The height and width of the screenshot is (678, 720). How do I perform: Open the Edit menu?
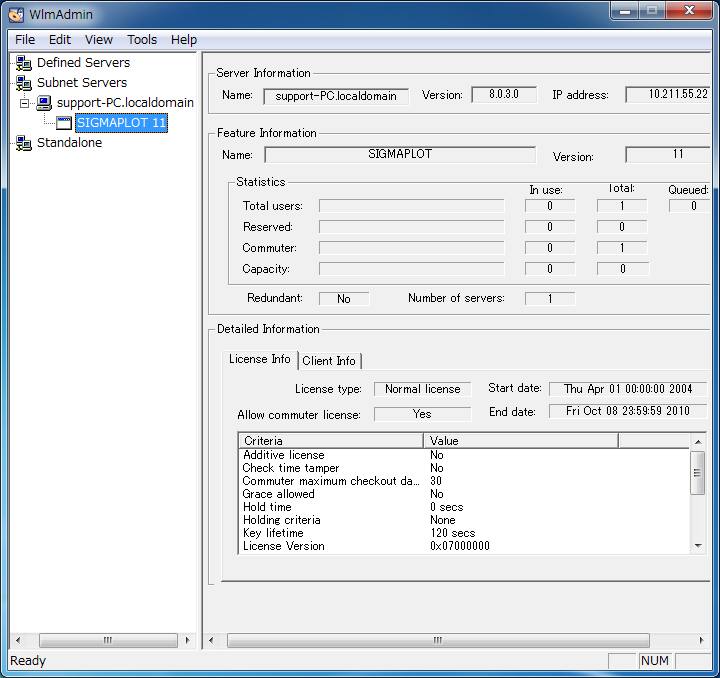tap(60, 40)
